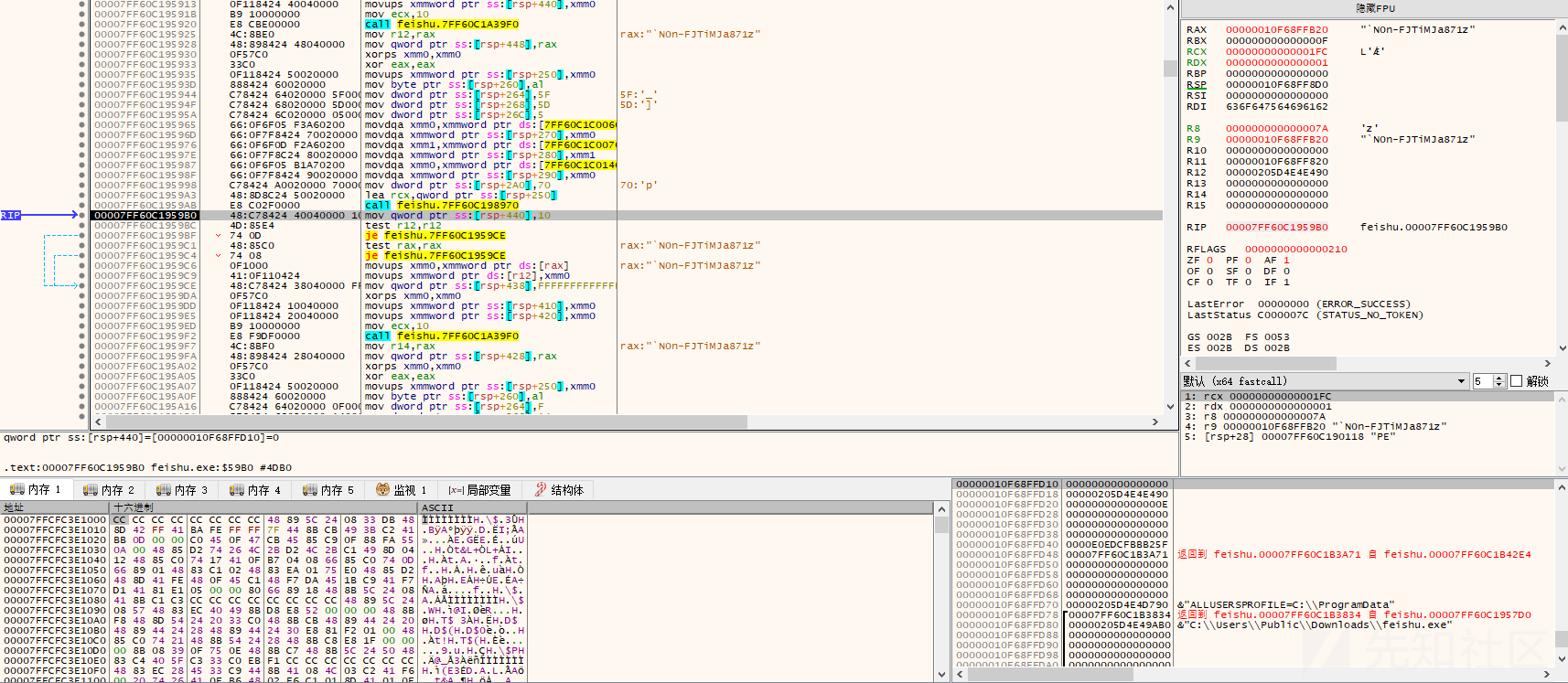Image resolution: width=1568 pixels, height=683 pixels.
Task: Click register panel scroll left arrow
Action: (x=1187, y=363)
